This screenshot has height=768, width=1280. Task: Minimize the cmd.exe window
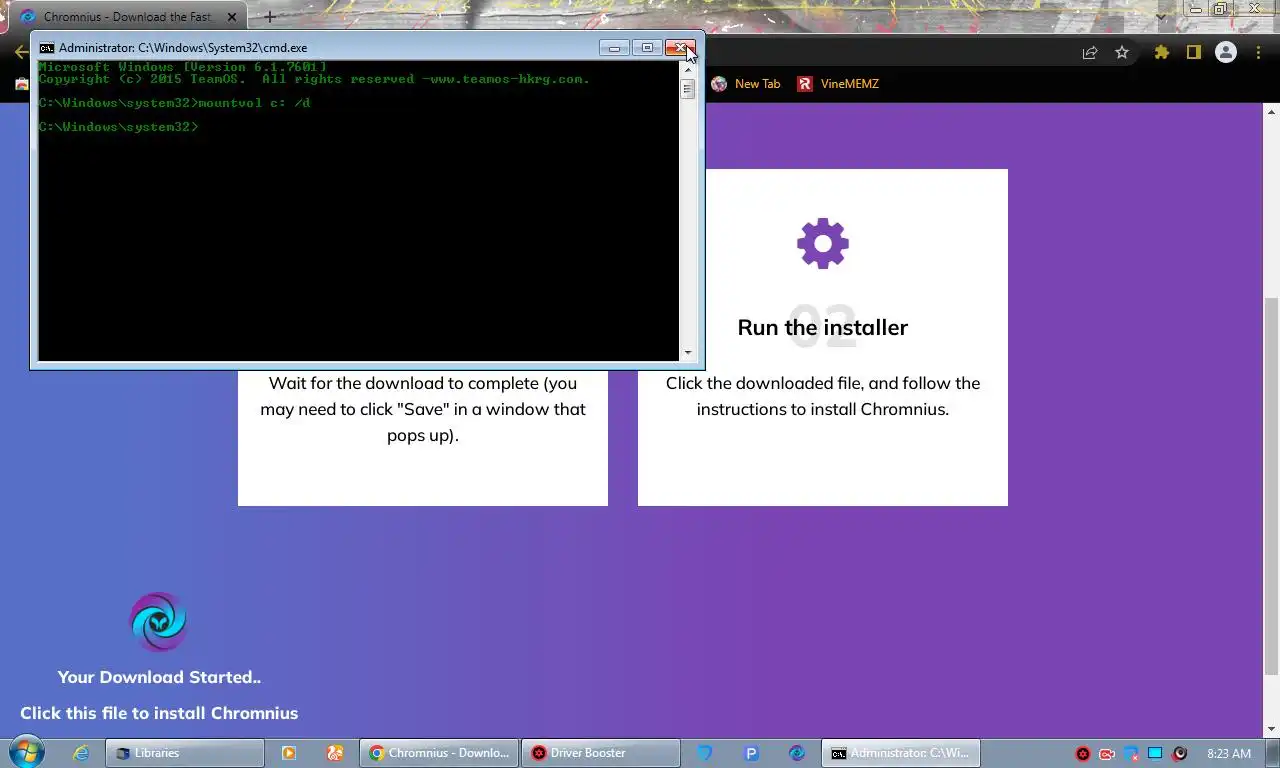614,47
